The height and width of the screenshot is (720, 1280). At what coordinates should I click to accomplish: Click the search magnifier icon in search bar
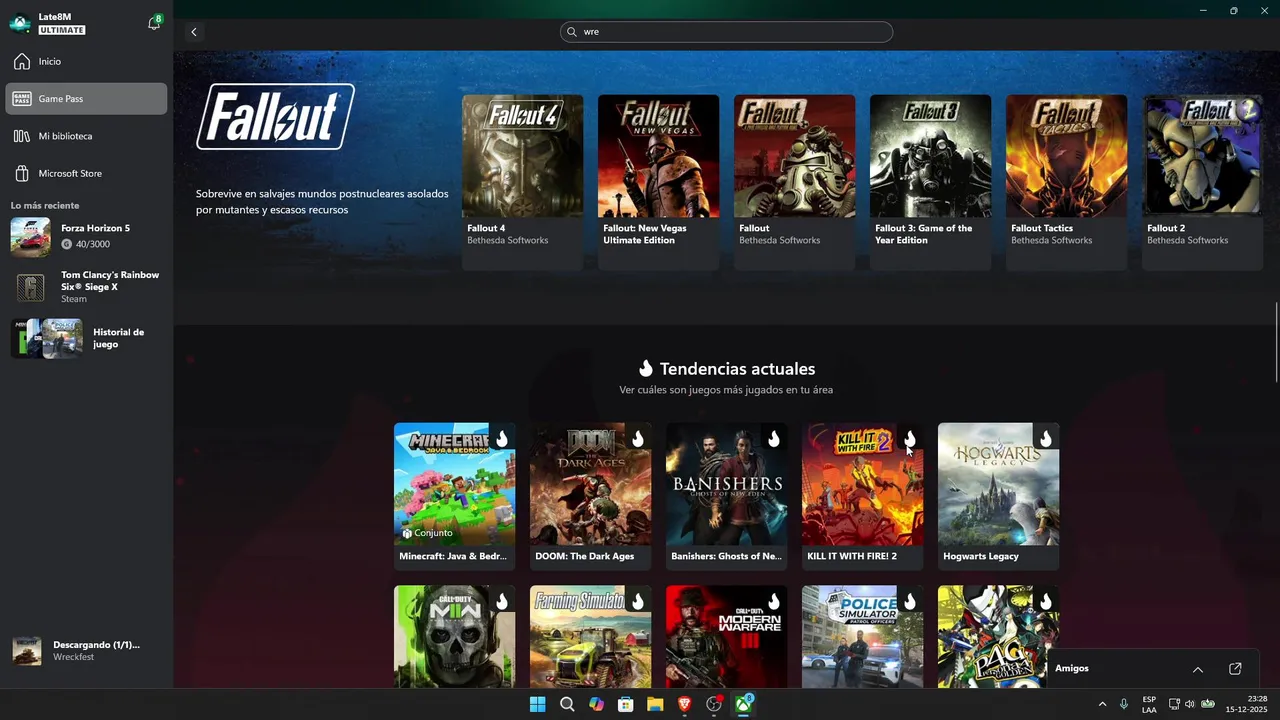pyautogui.click(x=572, y=32)
